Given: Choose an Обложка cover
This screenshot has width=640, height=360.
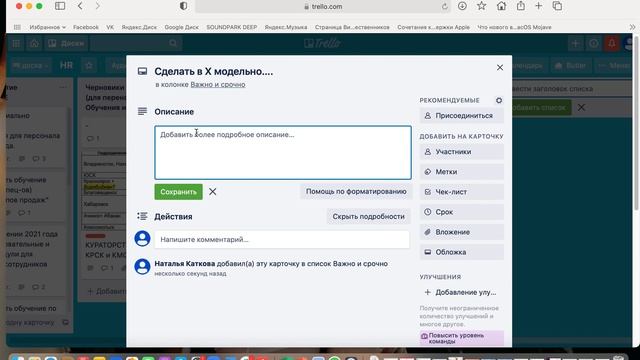Looking at the screenshot, I should [x=461, y=252].
